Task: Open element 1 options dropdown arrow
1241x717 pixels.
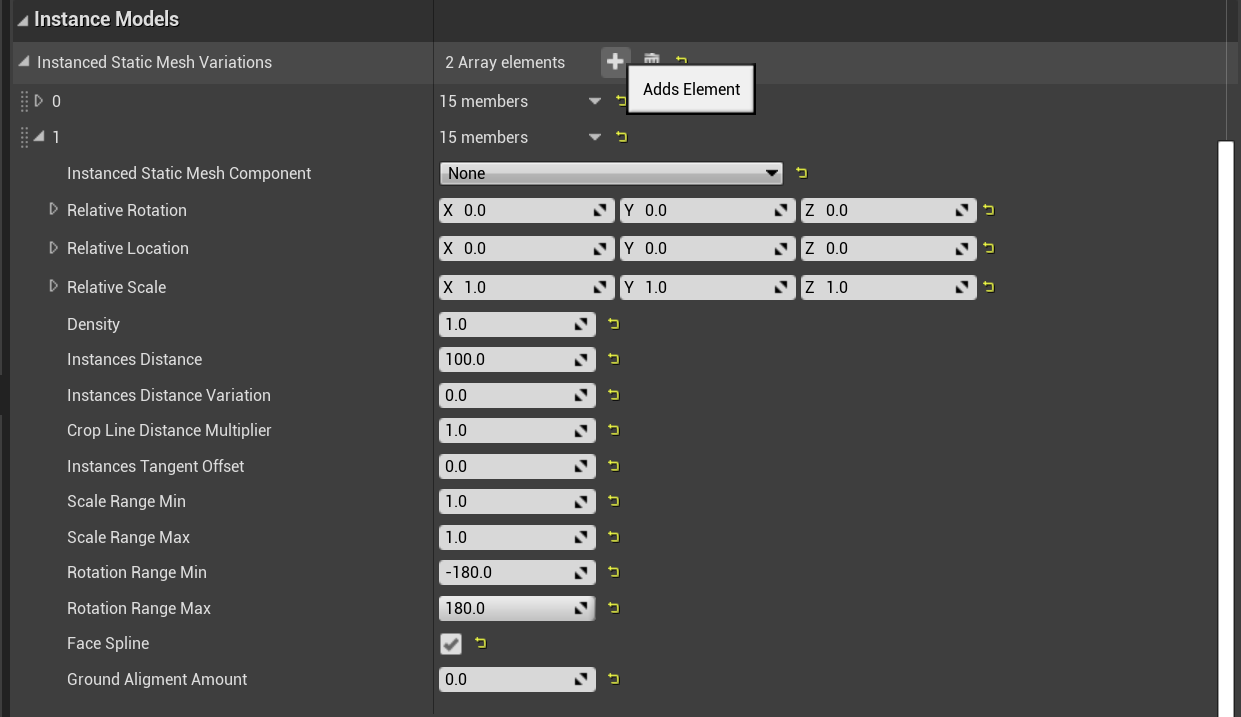Action: pos(595,137)
